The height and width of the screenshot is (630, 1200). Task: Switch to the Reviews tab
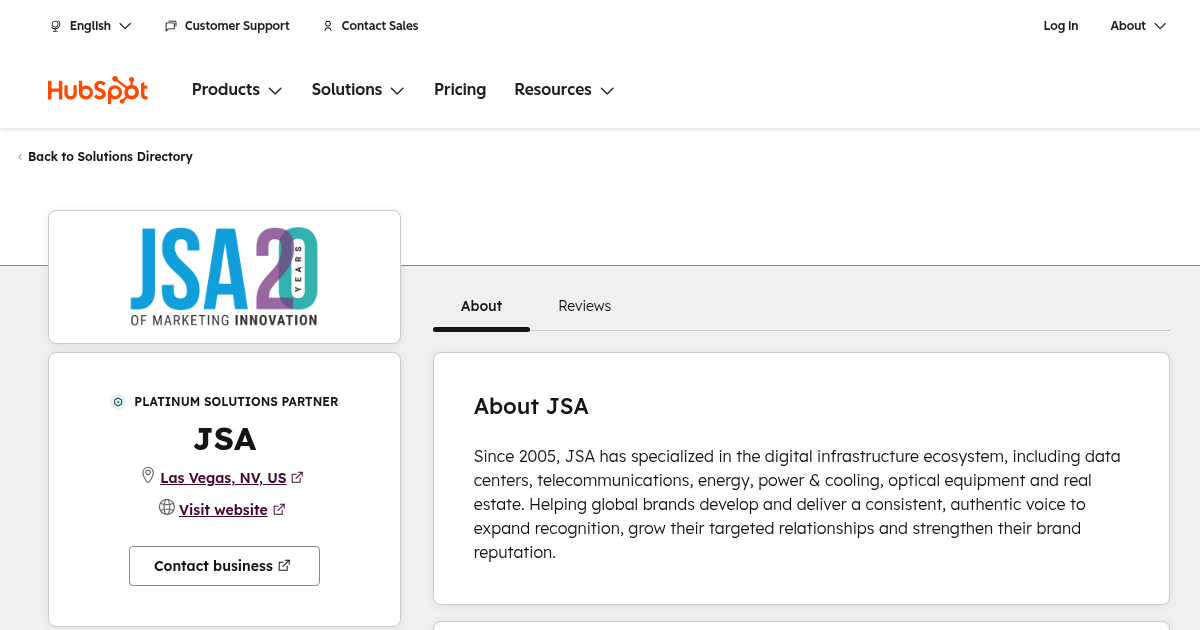(584, 306)
